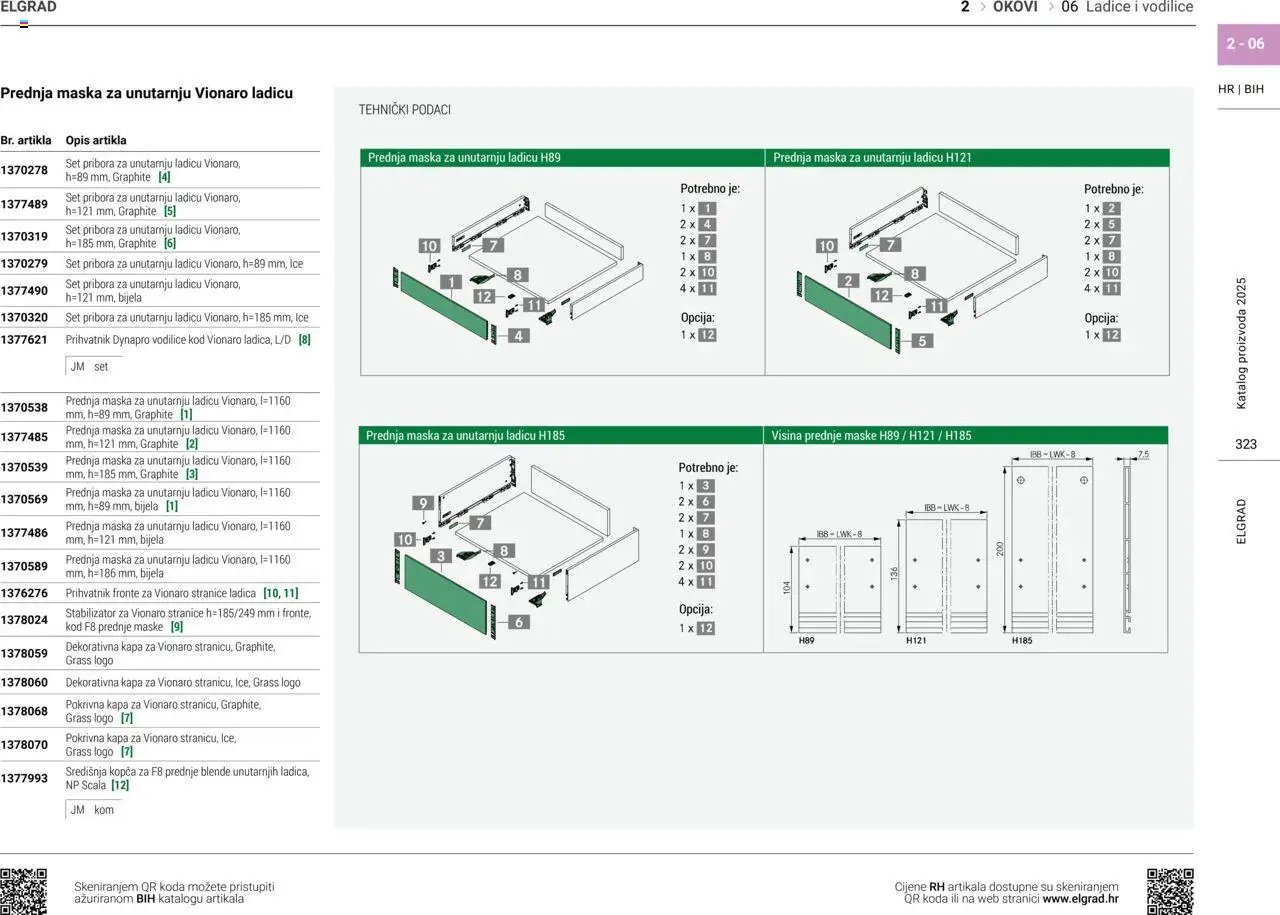Click article number 1377993
The image size is (1280, 915).
pyautogui.click(x=25, y=778)
